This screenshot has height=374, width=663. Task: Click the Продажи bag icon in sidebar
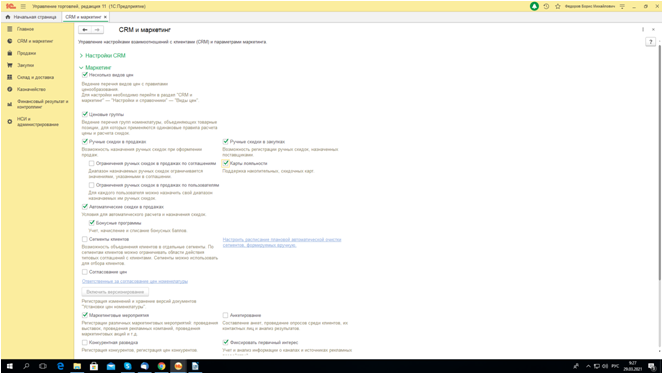click(x=10, y=53)
